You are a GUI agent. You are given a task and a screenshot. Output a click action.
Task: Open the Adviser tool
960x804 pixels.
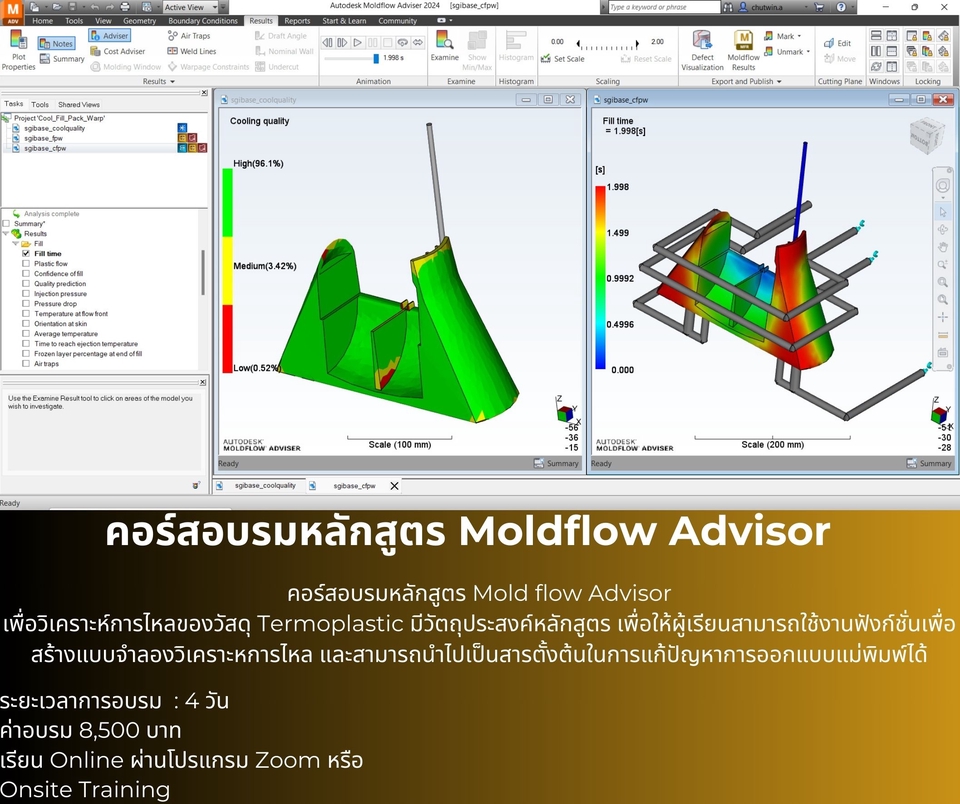pos(110,36)
